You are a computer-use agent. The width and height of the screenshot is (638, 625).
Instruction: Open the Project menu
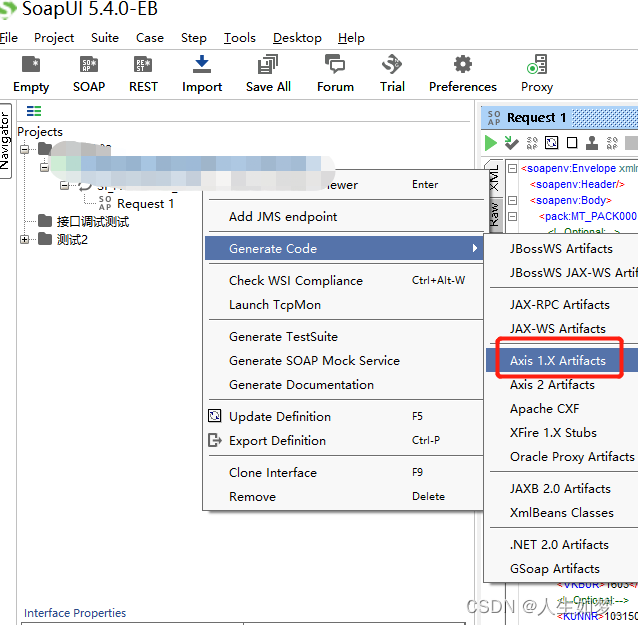[x=54, y=38]
